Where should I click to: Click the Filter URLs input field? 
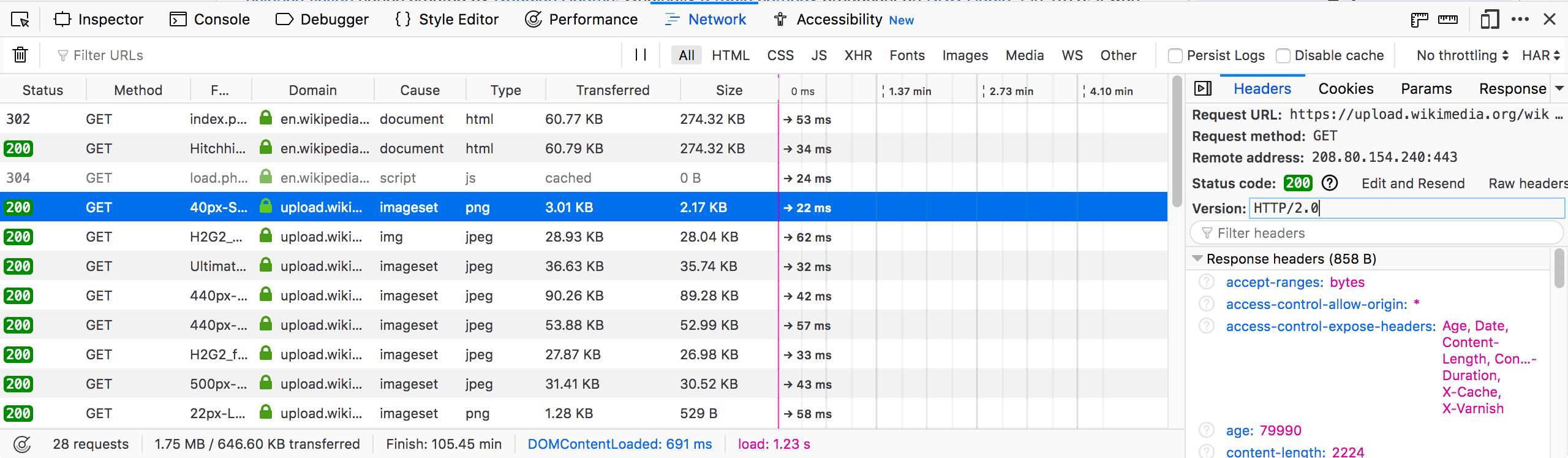337,55
